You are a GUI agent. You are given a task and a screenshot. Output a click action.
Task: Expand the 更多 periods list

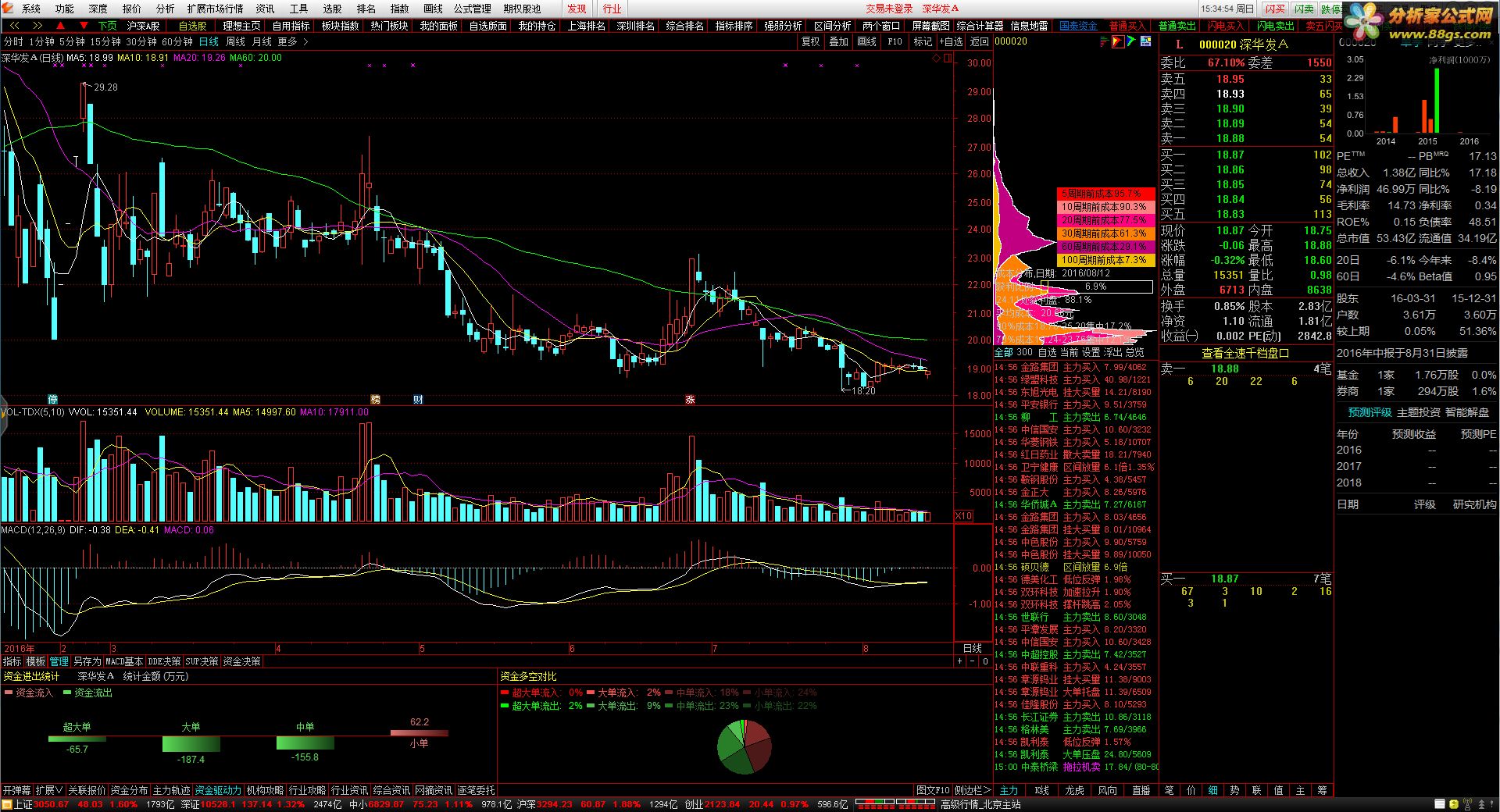click(293, 41)
